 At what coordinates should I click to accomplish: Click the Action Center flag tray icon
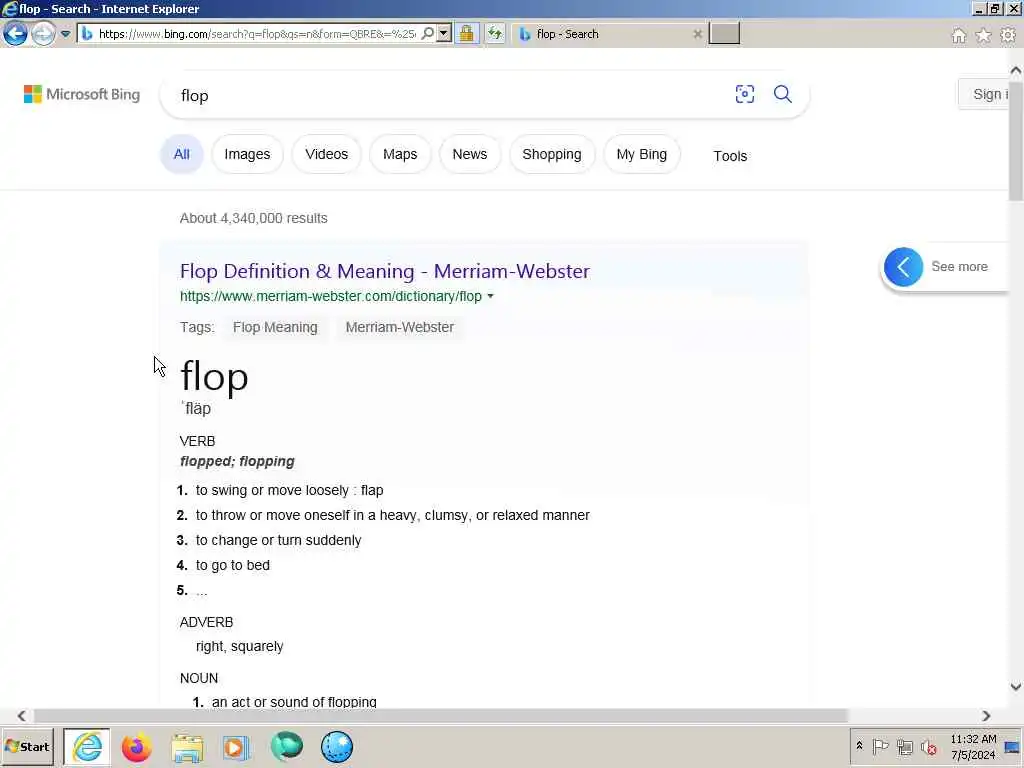(880, 746)
